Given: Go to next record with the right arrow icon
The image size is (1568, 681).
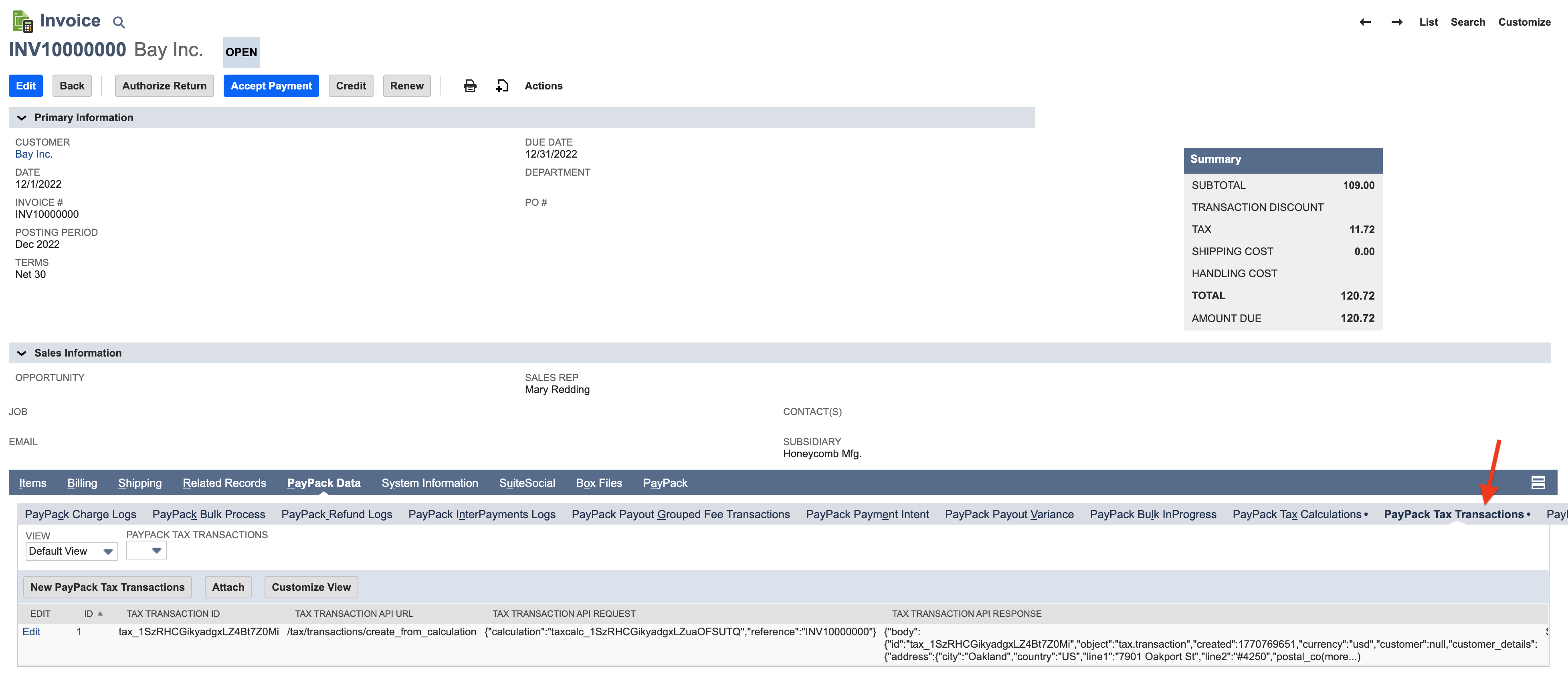Looking at the screenshot, I should coord(1397,22).
